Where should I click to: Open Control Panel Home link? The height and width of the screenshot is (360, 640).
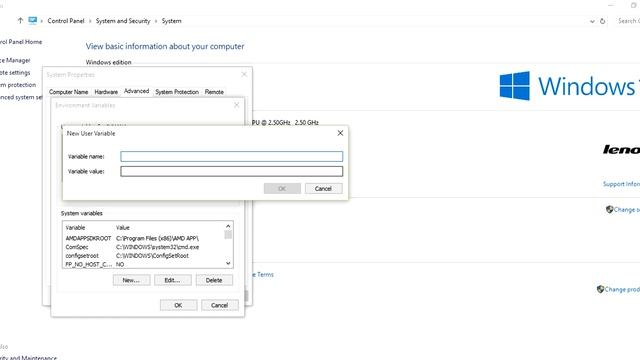[21, 42]
